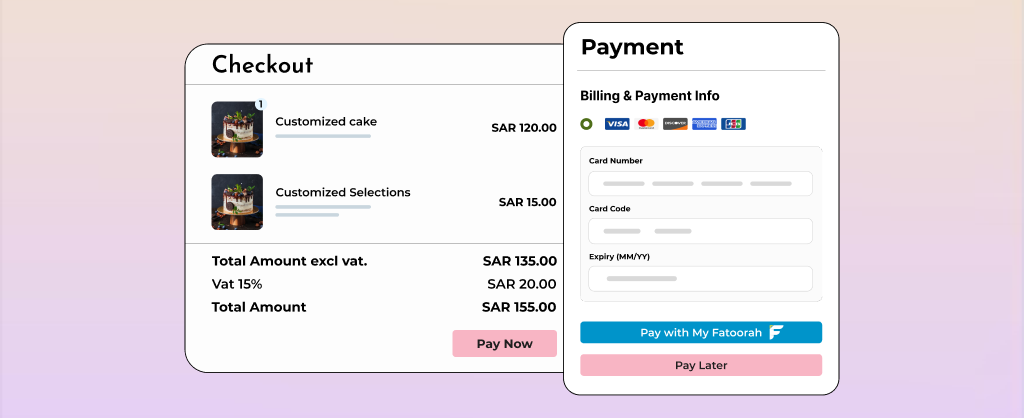Click the American Express card icon
The height and width of the screenshot is (418, 1024).
(704, 124)
